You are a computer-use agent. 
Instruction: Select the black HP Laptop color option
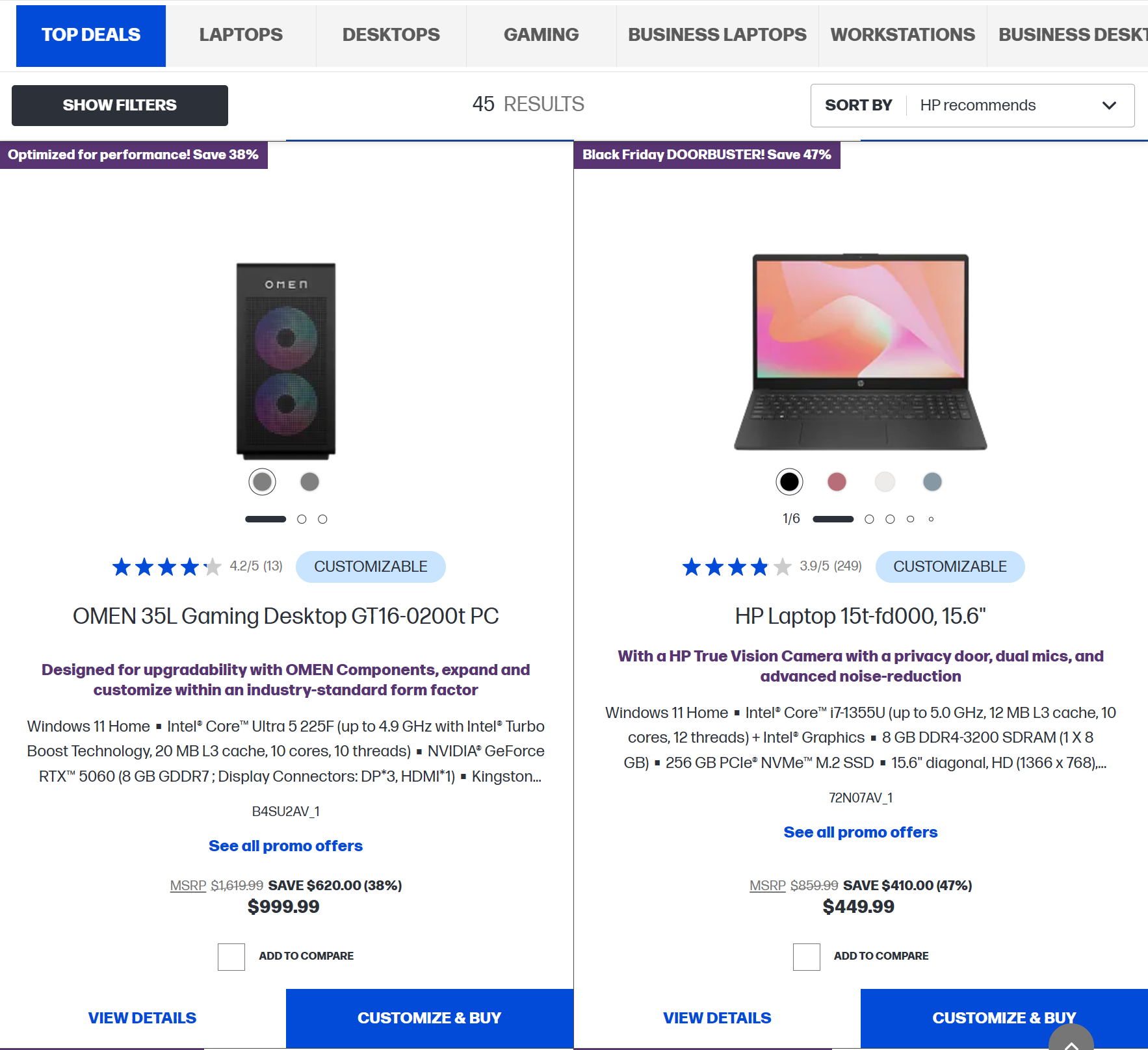[x=789, y=481]
